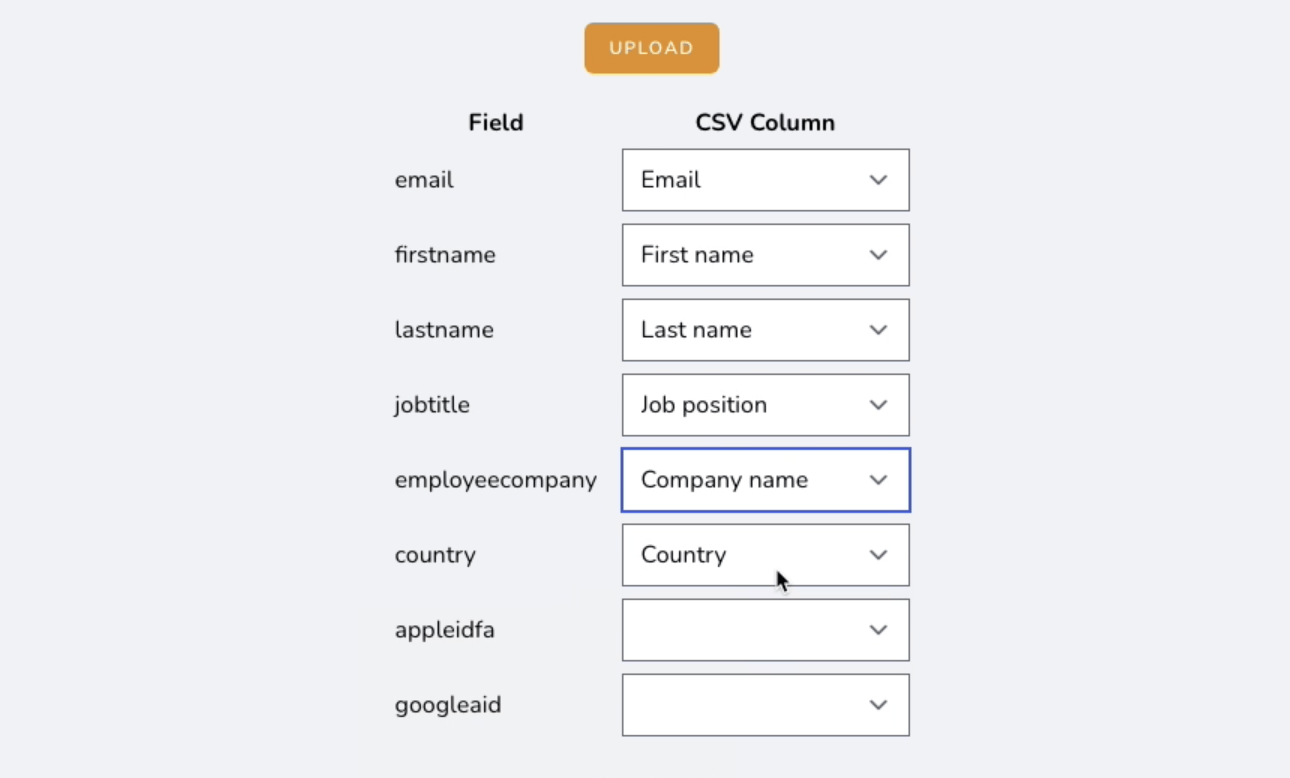The width and height of the screenshot is (1290, 778).
Task: Click the country field label
Action: (x=435, y=555)
